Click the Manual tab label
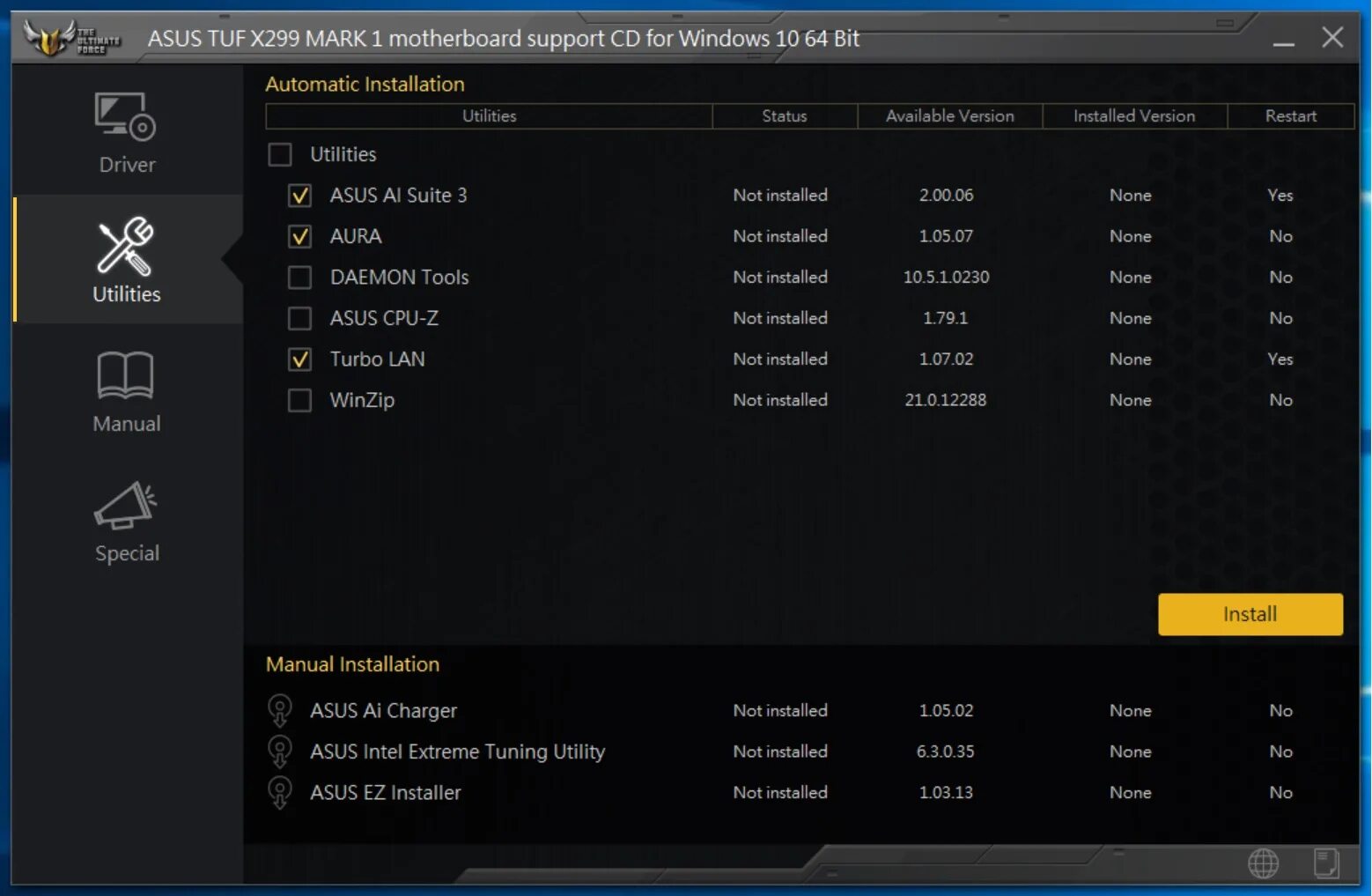Image resolution: width=1372 pixels, height=896 pixels. click(127, 424)
